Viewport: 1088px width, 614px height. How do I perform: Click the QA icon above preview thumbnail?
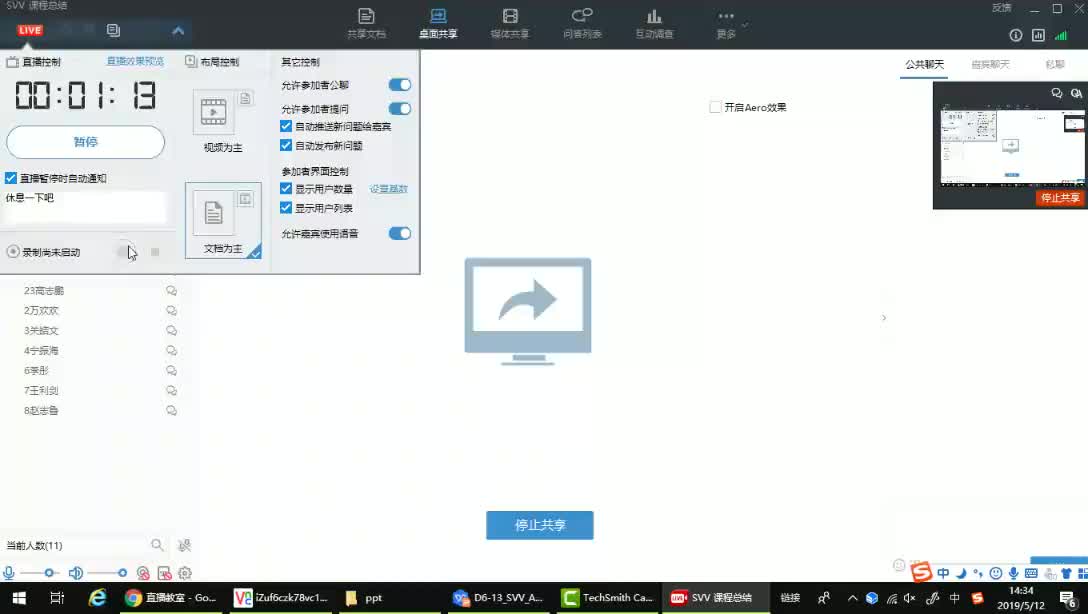tap(1076, 93)
